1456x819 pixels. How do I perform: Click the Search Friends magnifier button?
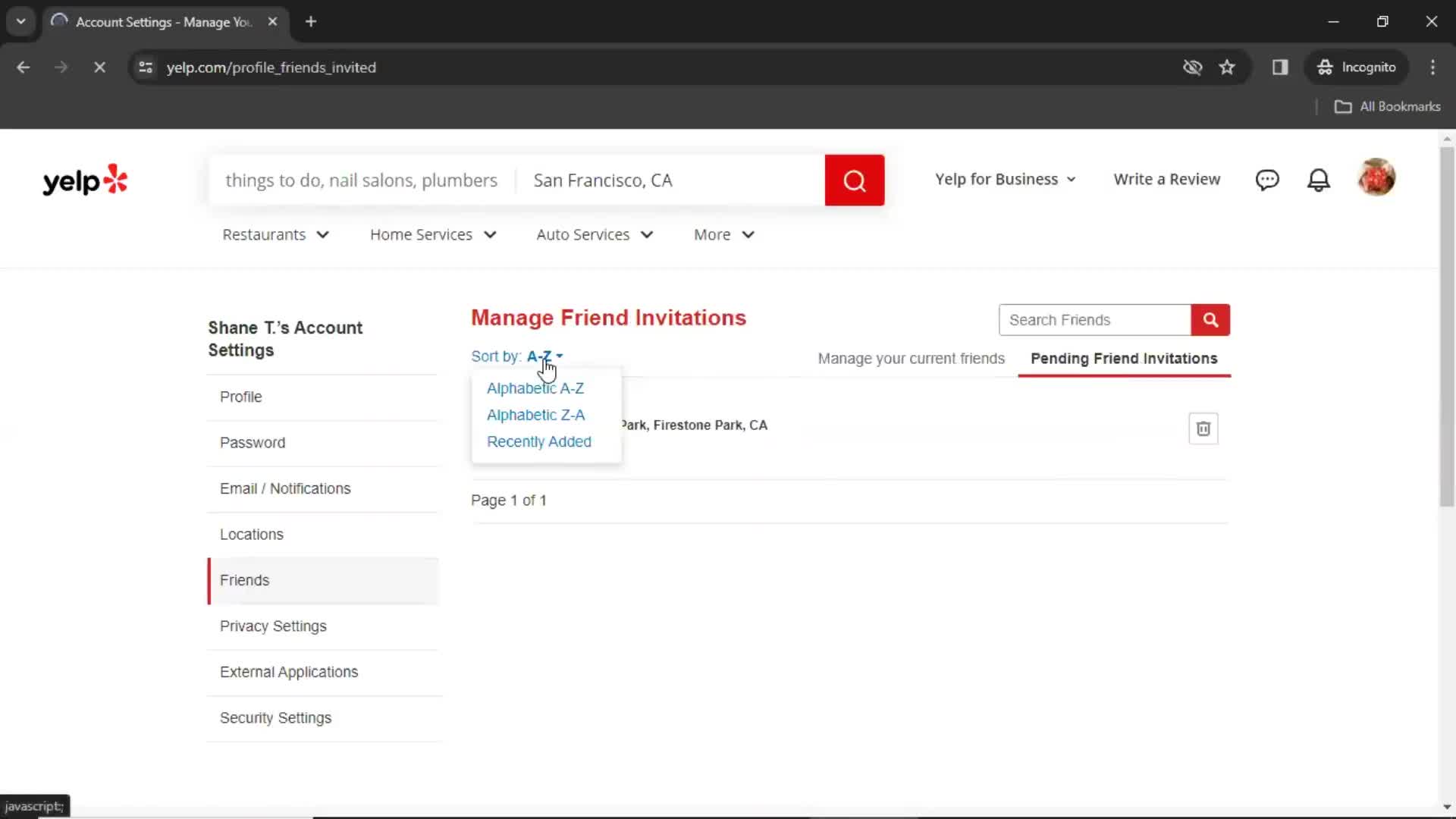1210,320
